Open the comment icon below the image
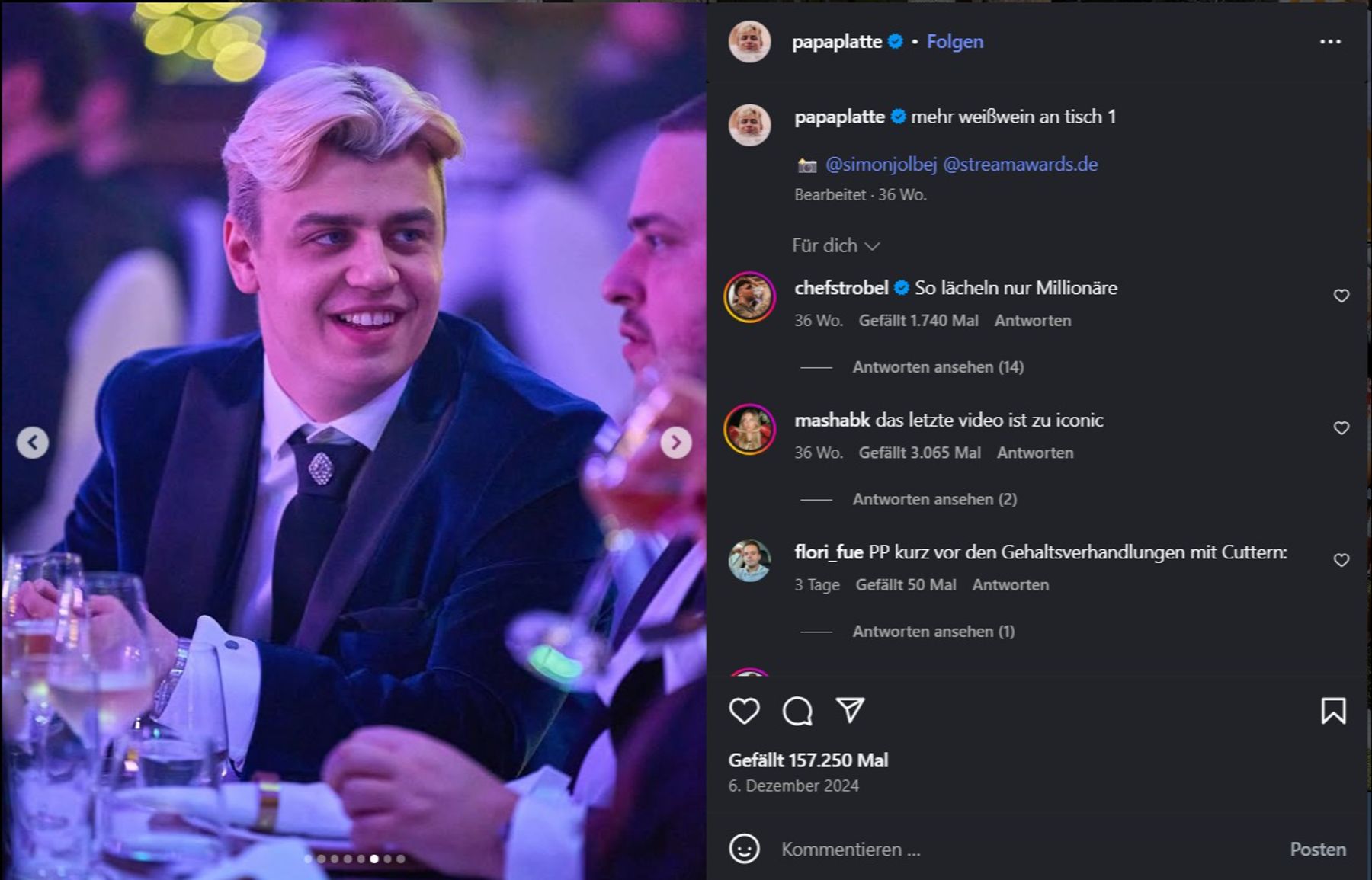 click(799, 712)
